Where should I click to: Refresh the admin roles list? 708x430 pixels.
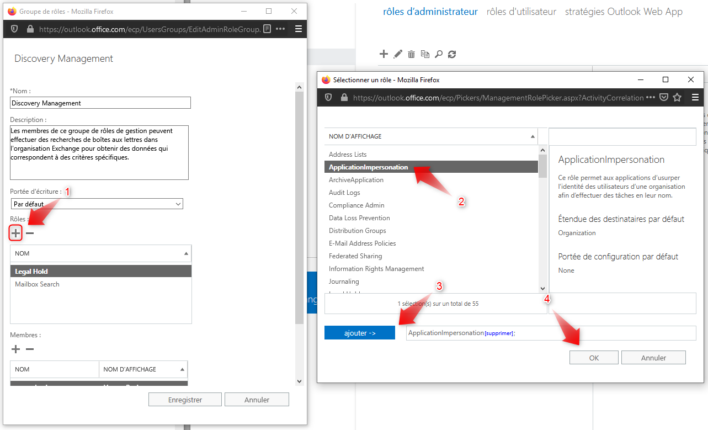click(452, 54)
